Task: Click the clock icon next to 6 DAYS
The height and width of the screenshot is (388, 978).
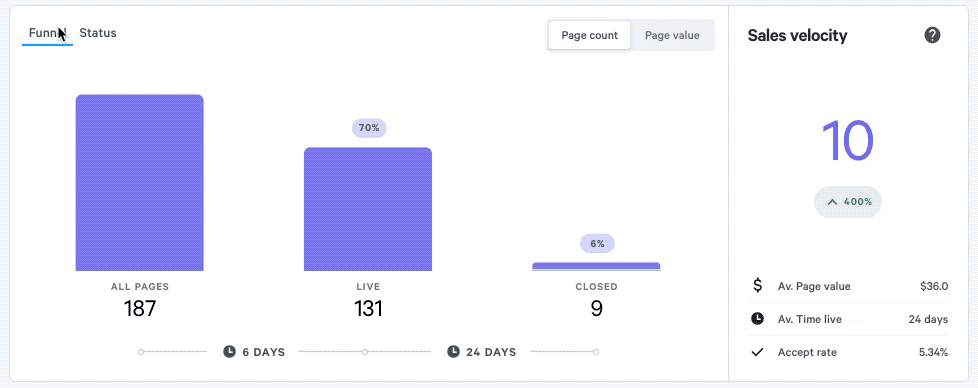Action: pos(230,352)
